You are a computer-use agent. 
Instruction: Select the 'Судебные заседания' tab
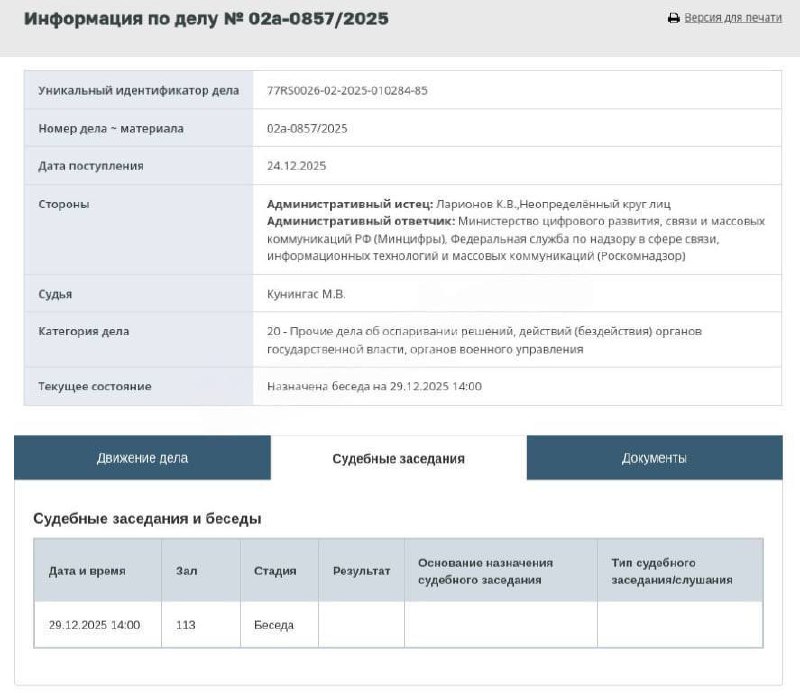[398, 459]
